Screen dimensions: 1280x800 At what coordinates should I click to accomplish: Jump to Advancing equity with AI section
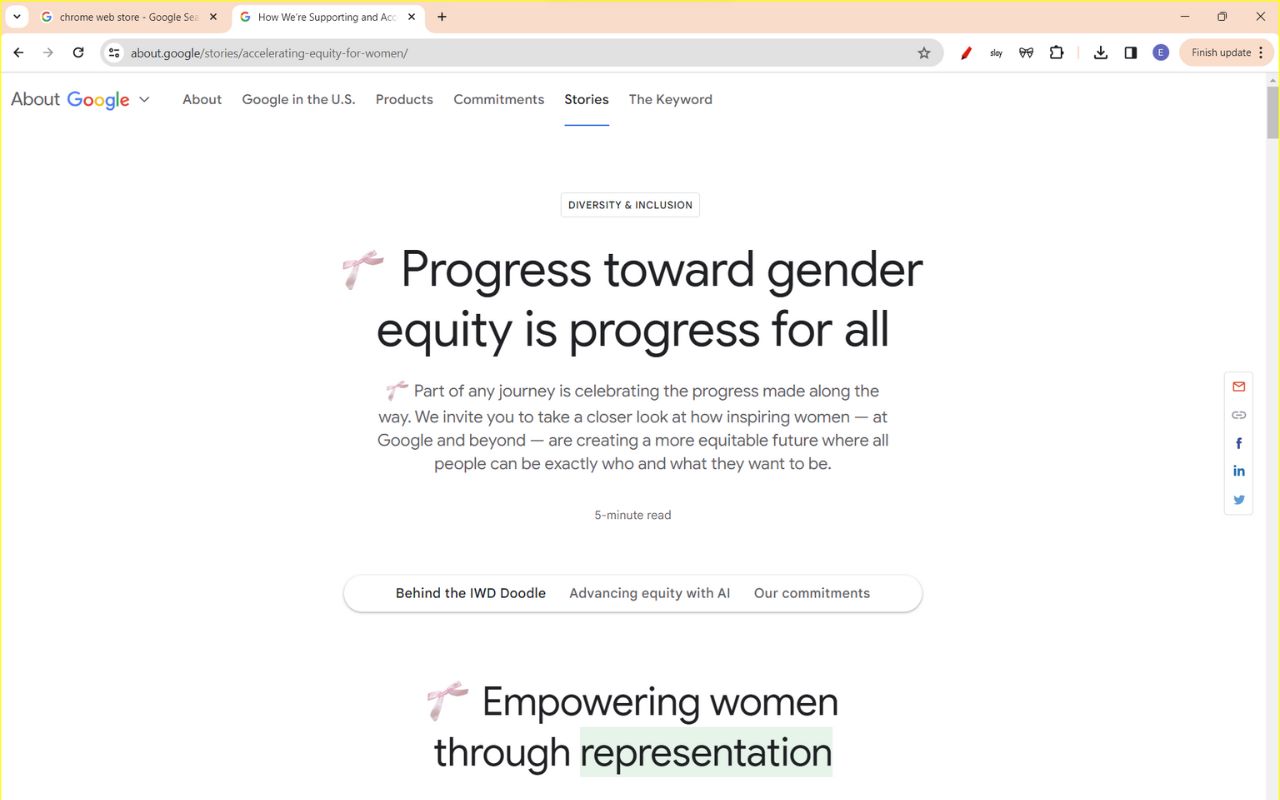(x=650, y=593)
